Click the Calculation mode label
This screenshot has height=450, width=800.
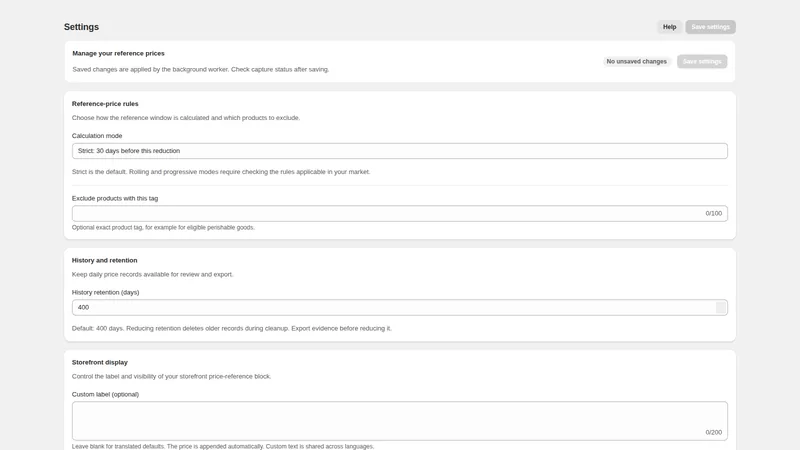[97, 136]
